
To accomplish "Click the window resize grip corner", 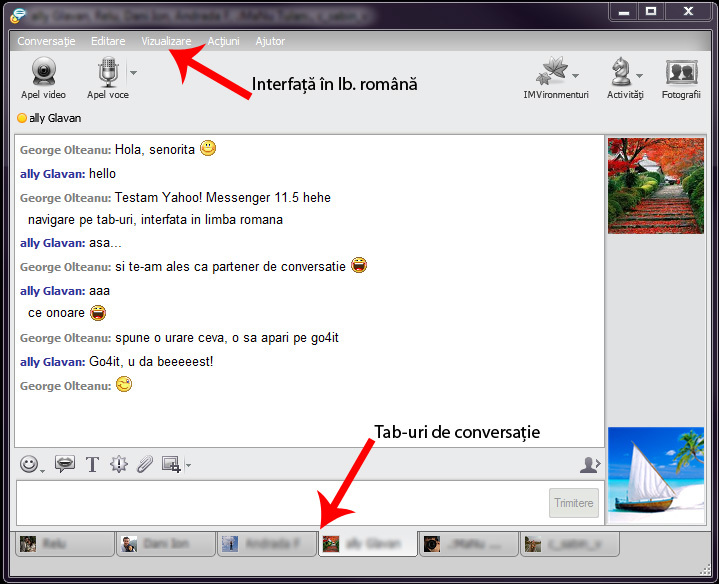I will tap(705, 571).
